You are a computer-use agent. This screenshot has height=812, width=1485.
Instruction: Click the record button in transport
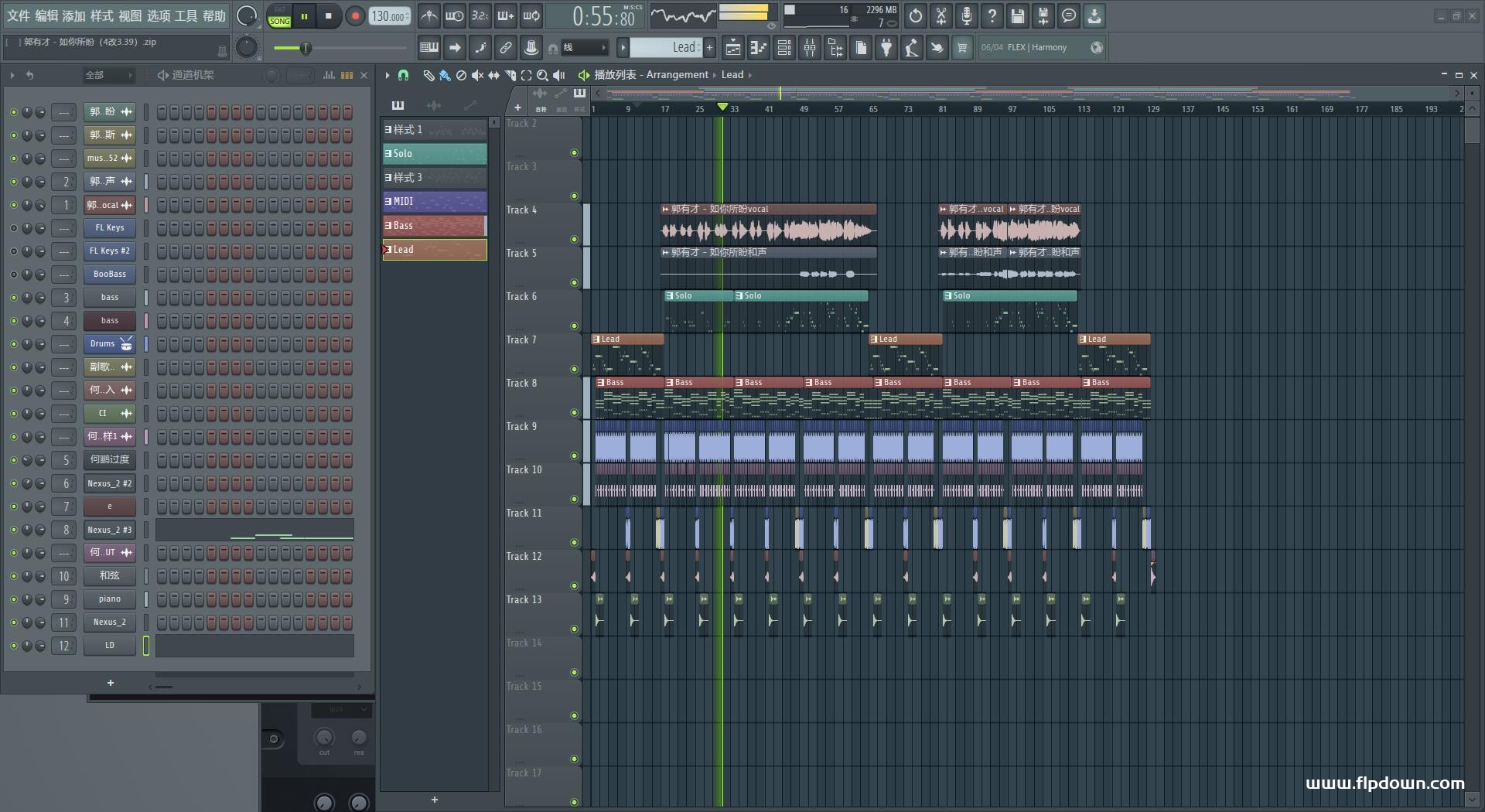coord(355,15)
